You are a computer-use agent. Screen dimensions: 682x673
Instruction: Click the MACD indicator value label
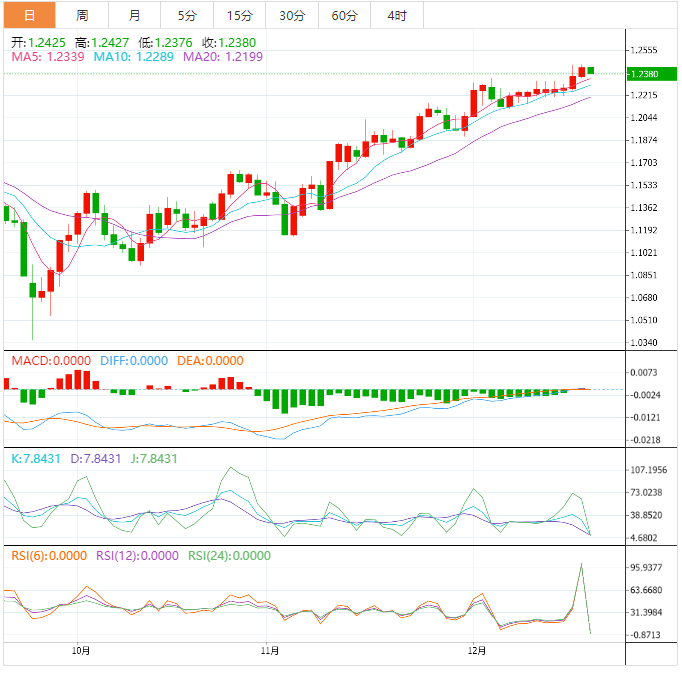coord(50,361)
